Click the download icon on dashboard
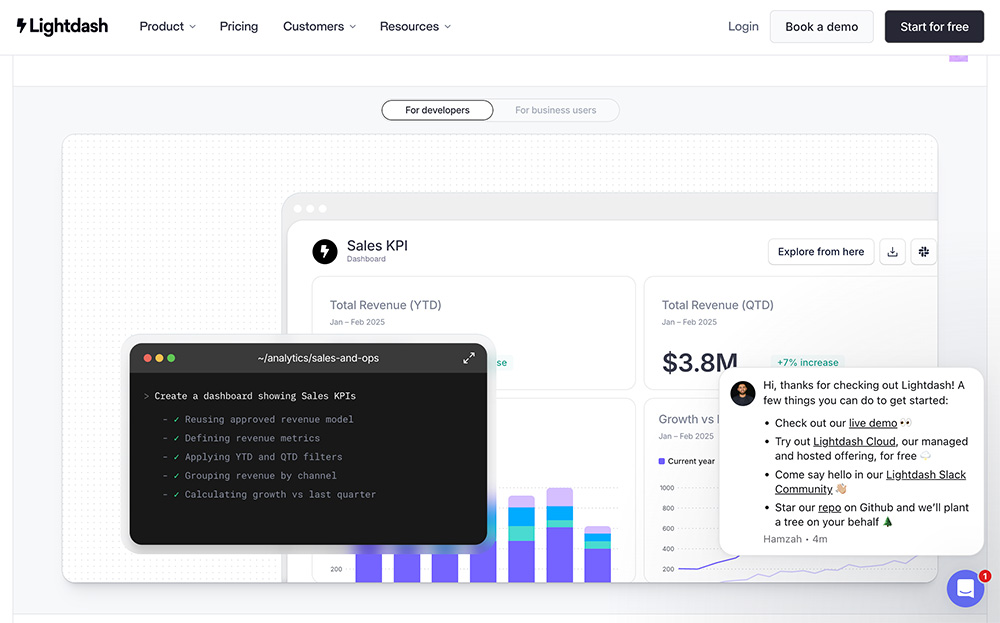Viewport: 1000px width, 623px height. coord(892,252)
